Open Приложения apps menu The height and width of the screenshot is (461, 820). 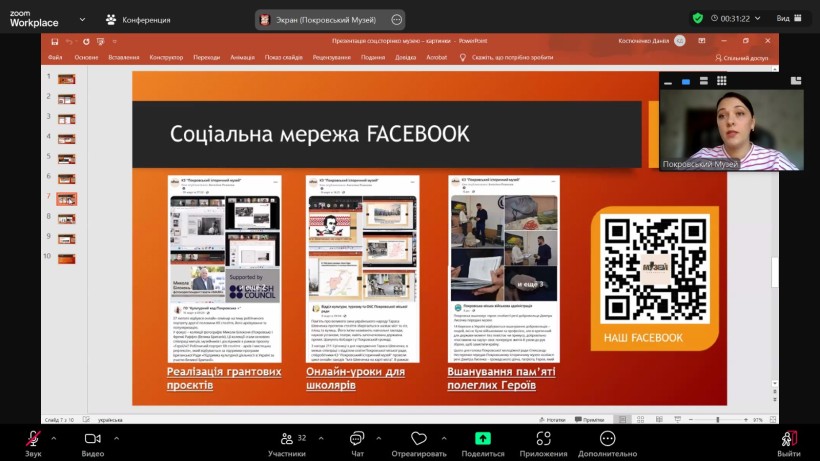click(543, 444)
